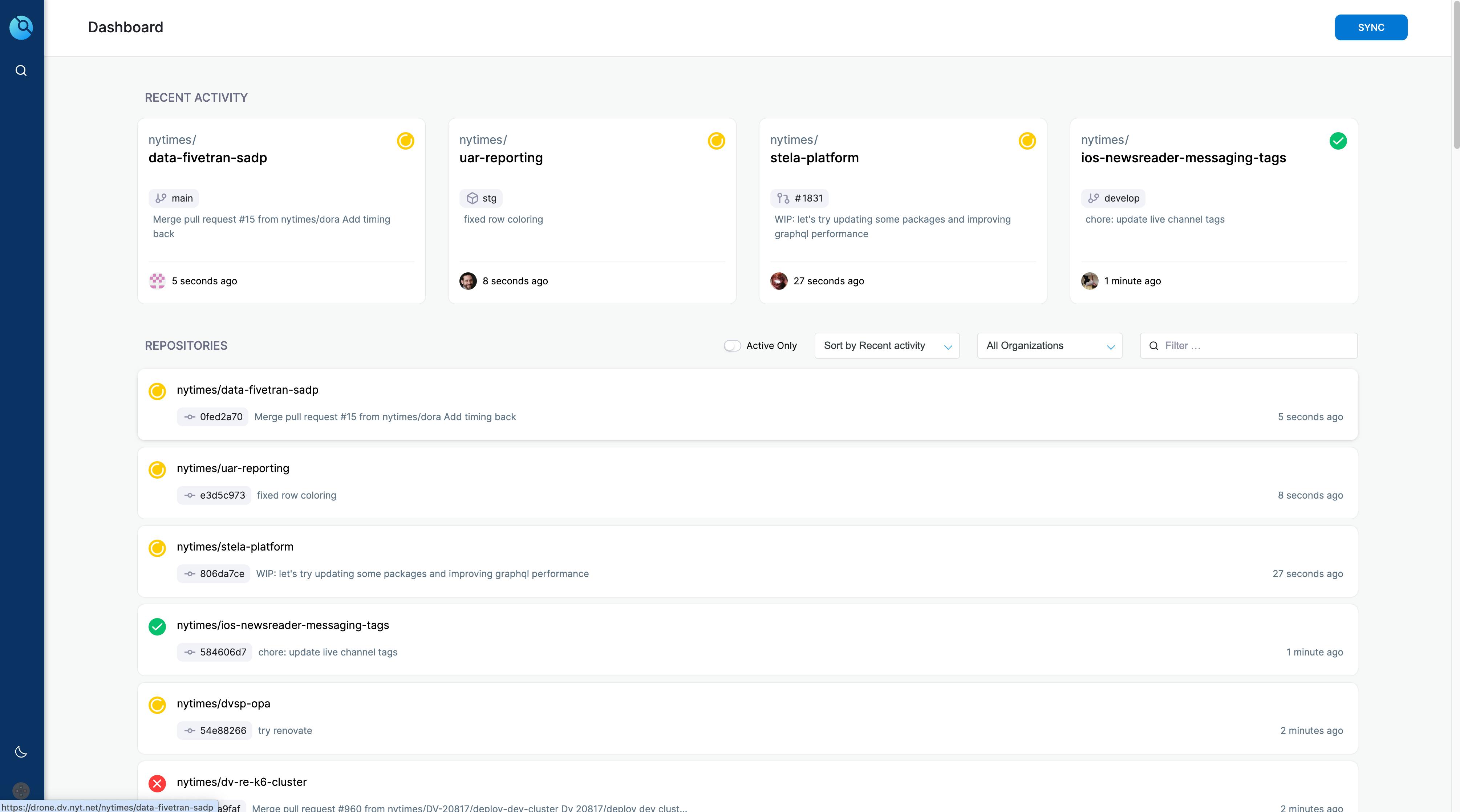The height and width of the screenshot is (812, 1460).
Task: Click commit hash e3d5c973
Action: click(223, 495)
